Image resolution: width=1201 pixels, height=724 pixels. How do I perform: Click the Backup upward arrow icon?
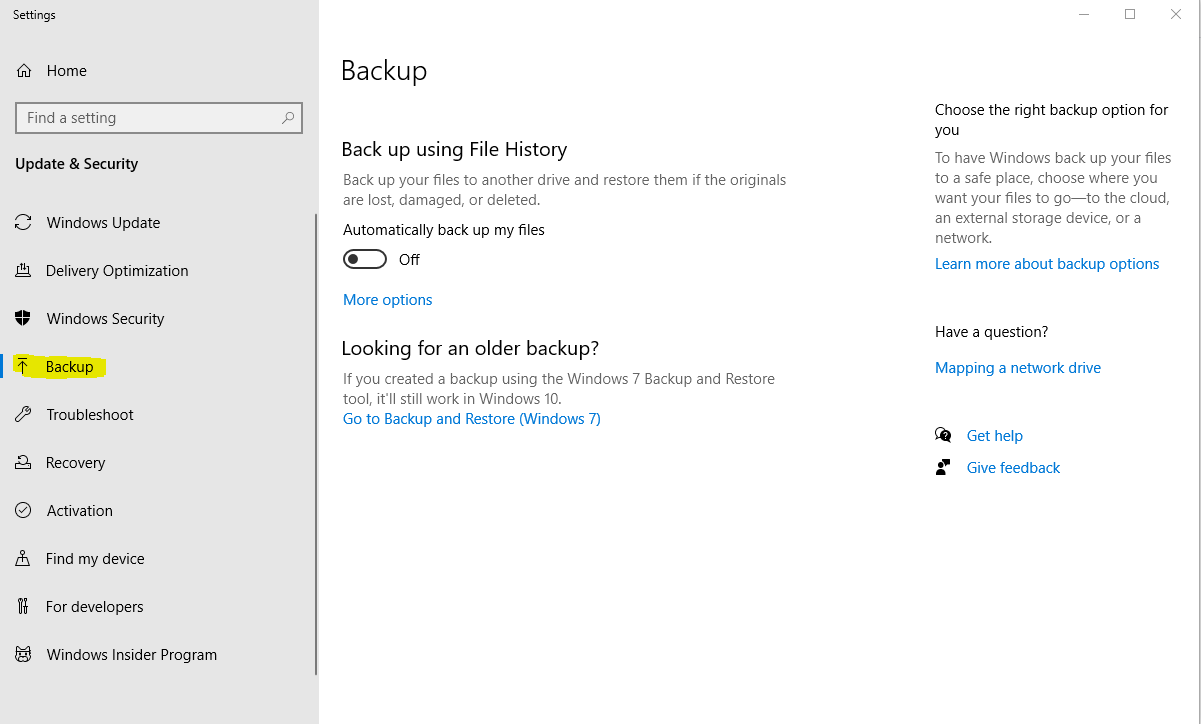pos(23,367)
